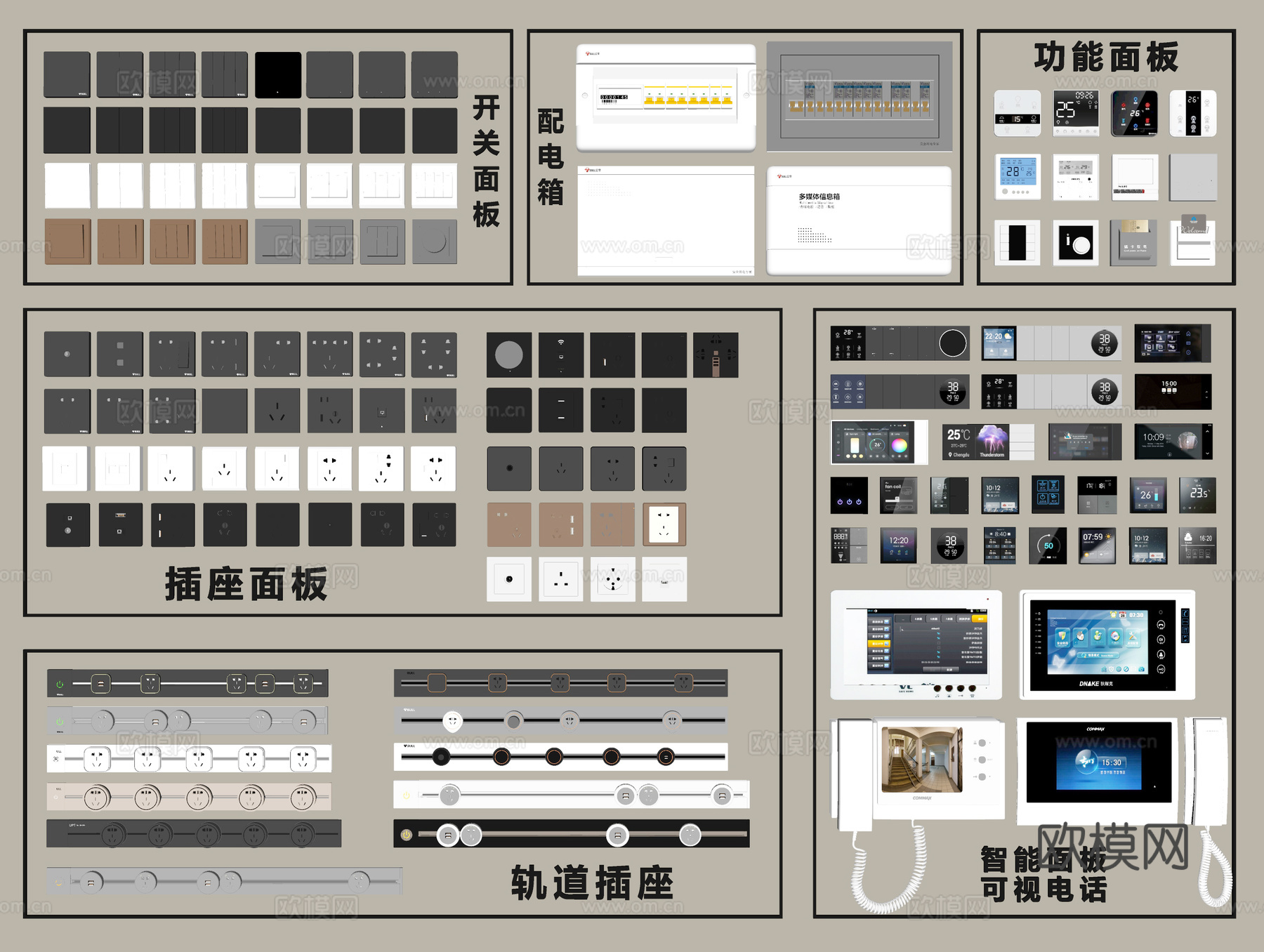Select the Welcome card holder panel

coord(1193,241)
